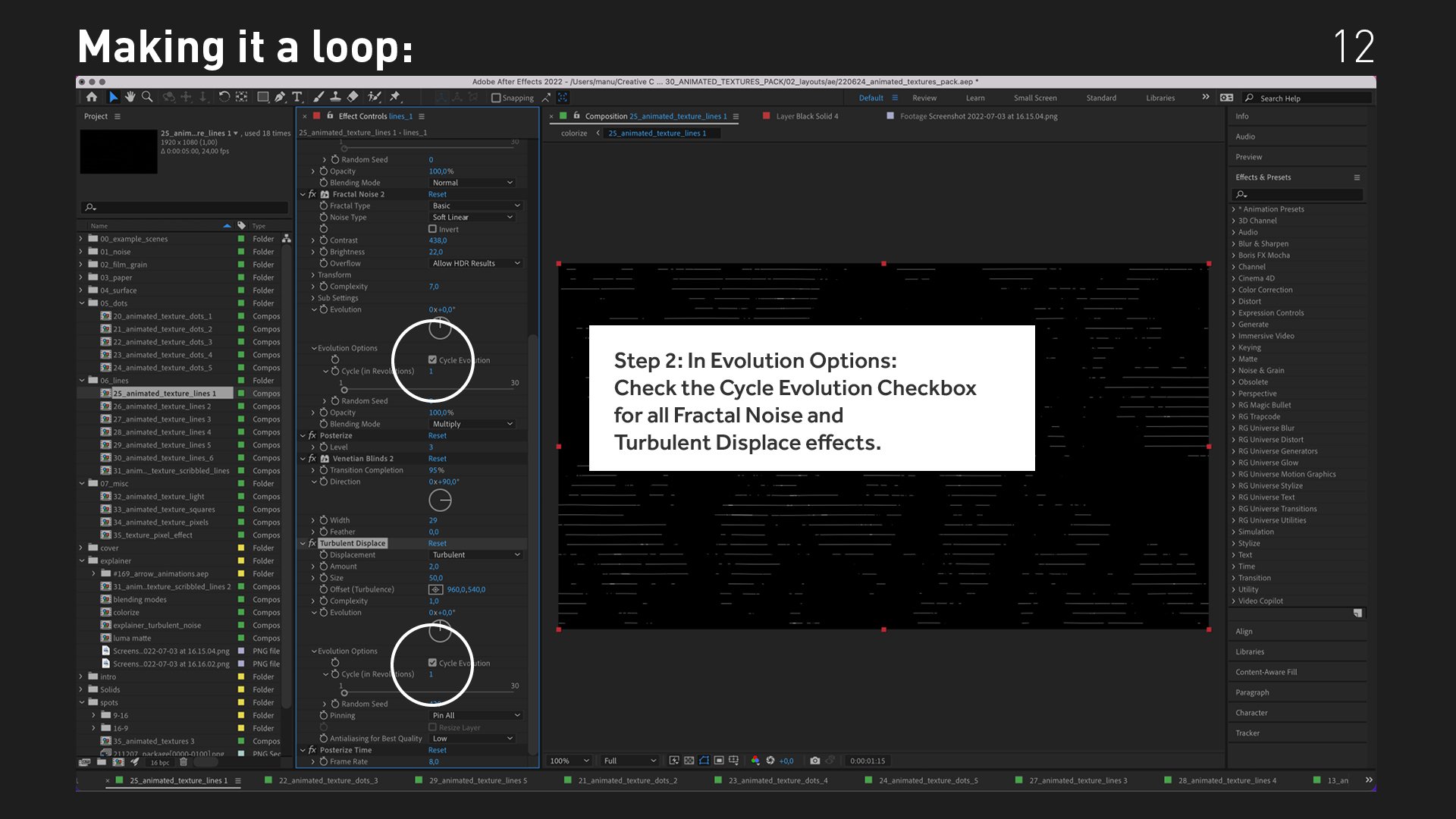Switch to the Small Screen workspace
Viewport: 1456px width, 819px height.
[1034, 98]
